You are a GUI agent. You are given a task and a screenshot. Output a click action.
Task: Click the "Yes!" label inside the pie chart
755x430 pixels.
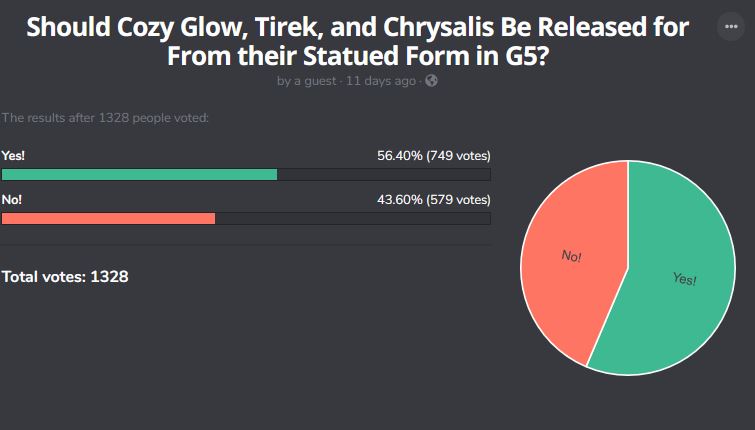685,279
